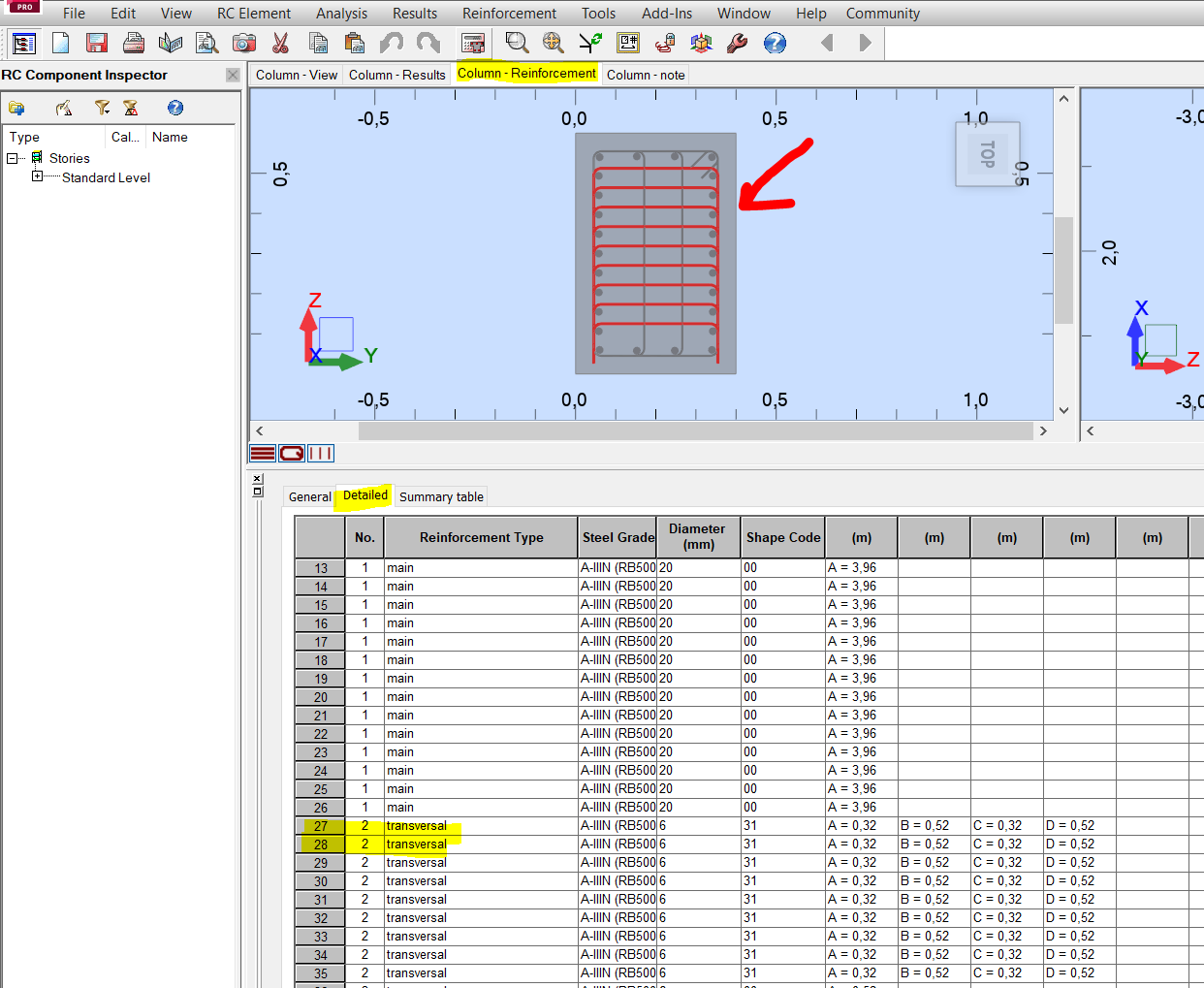Open the screen capture camera tool

point(244,43)
